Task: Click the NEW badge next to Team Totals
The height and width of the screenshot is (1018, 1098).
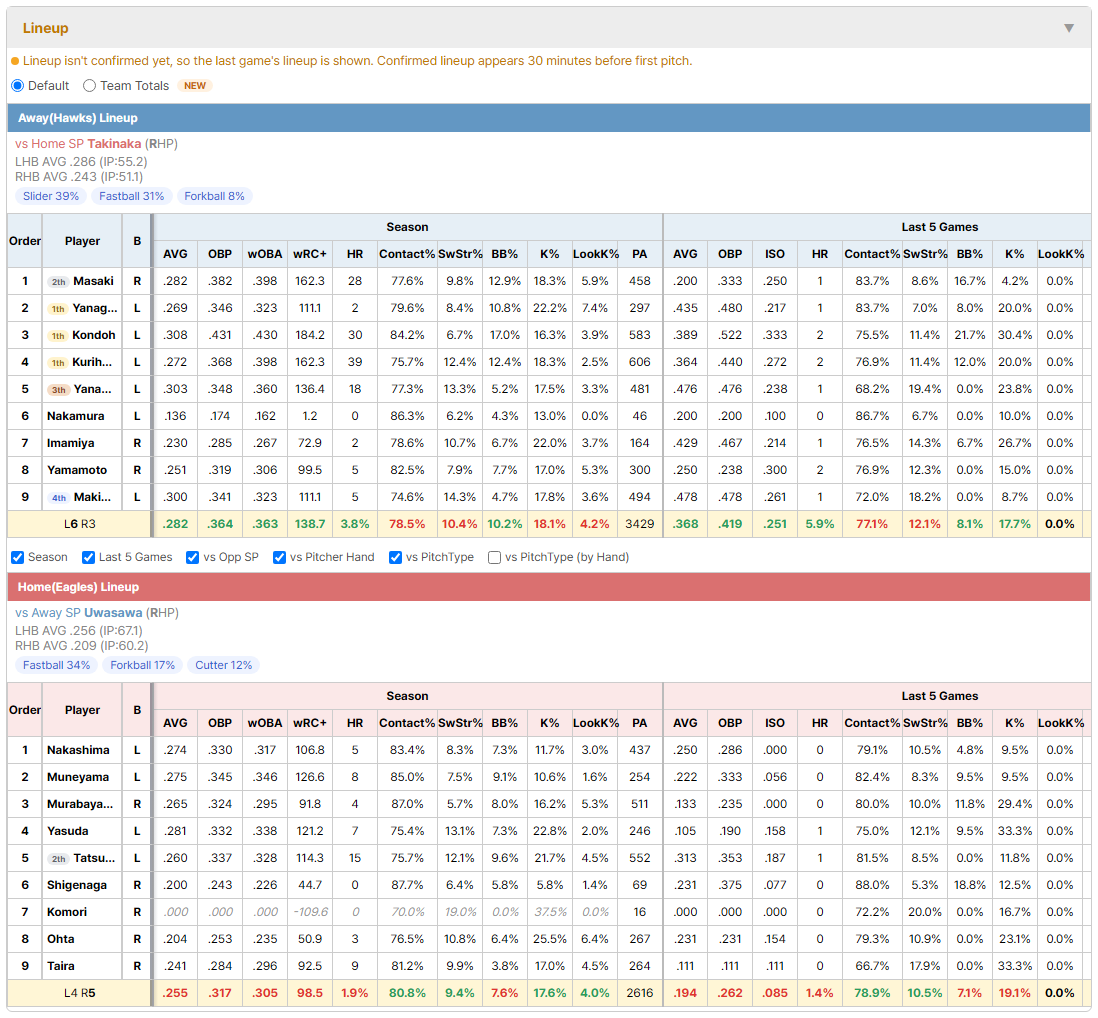Action: (195, 85)
